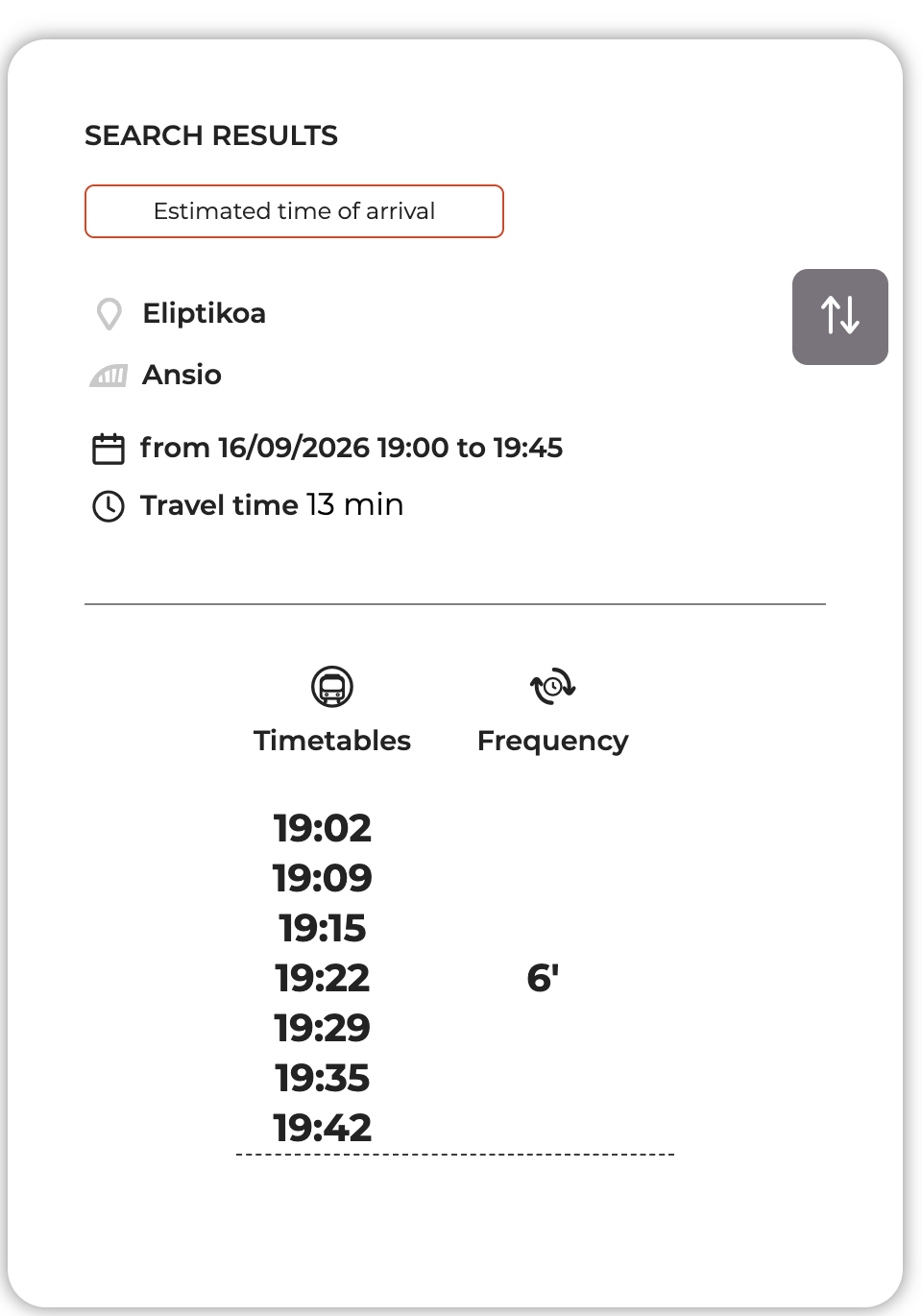Select the 19:02 departure time
Image resolution: width=922 pixels, height=1316 pixels.
[323, 828]
